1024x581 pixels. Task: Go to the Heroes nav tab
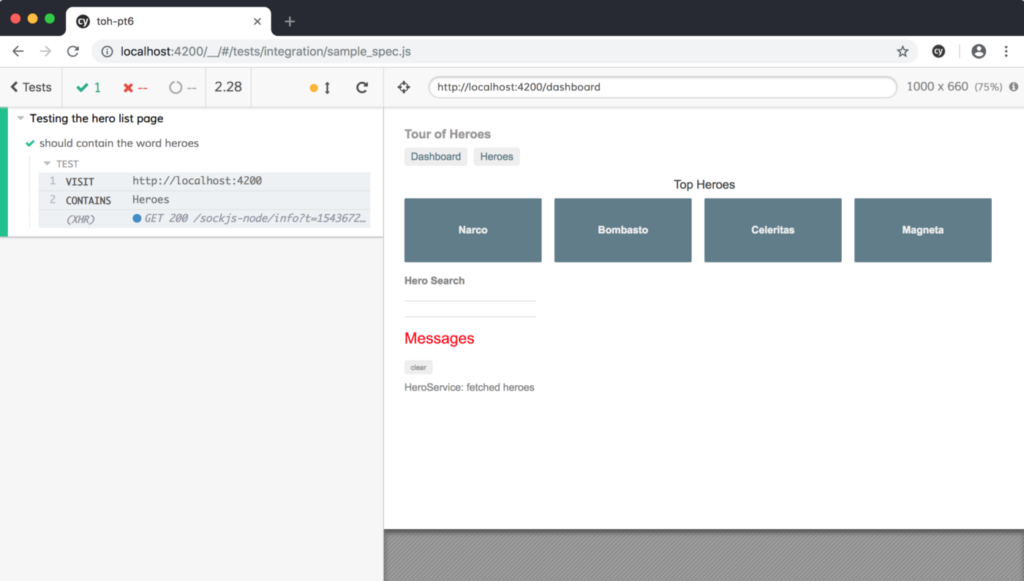496,157
